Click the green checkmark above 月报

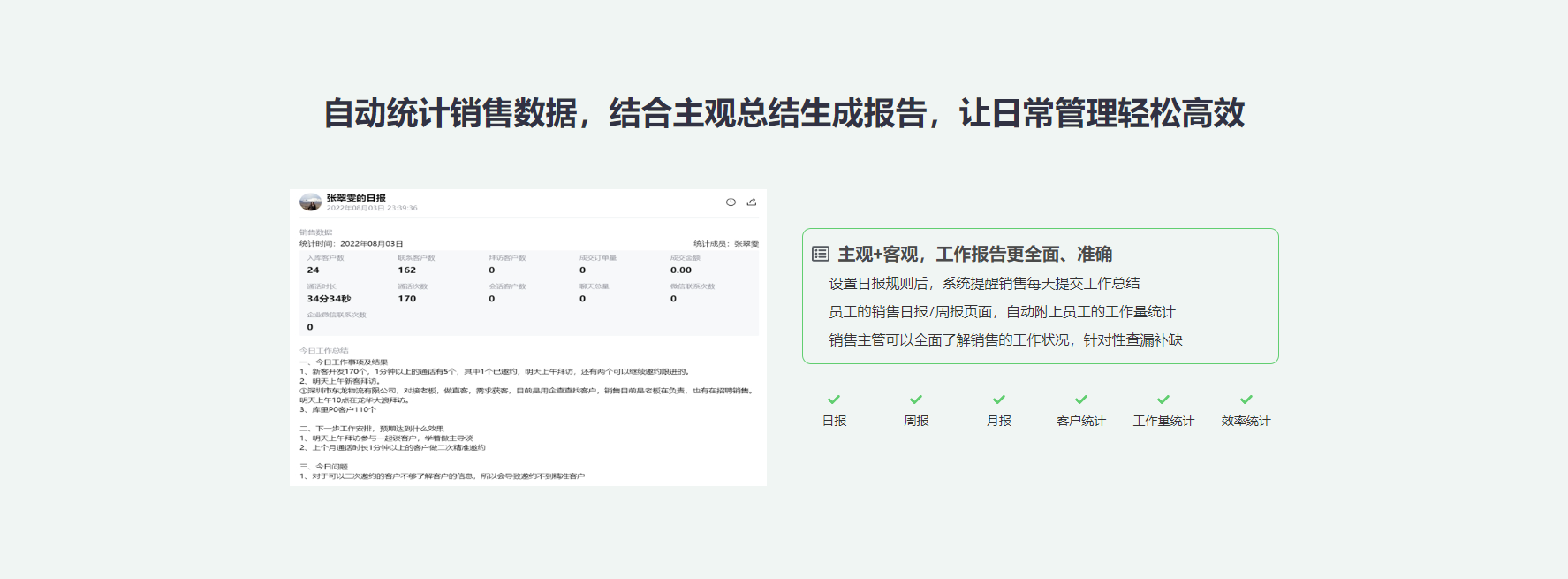coord(999,400)
